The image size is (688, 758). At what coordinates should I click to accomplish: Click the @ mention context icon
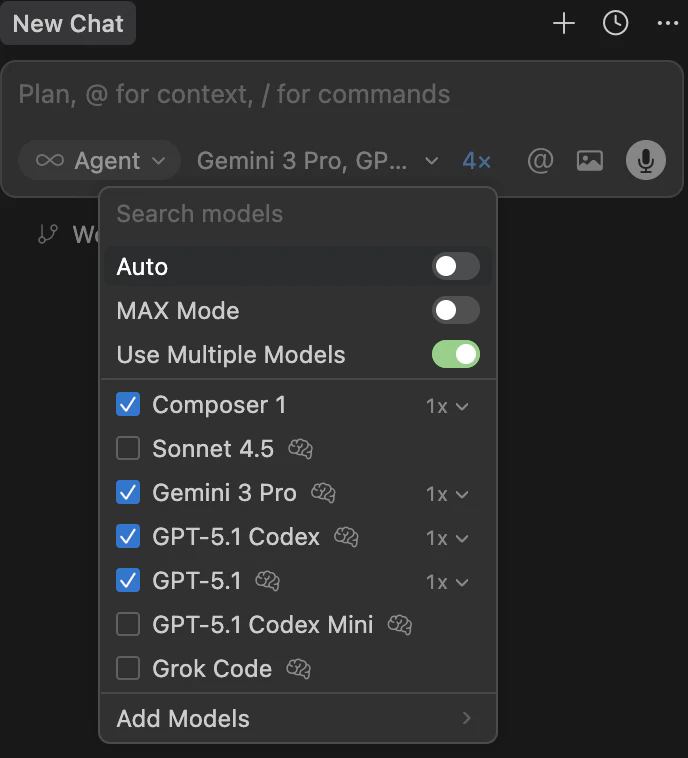(540, 160)
